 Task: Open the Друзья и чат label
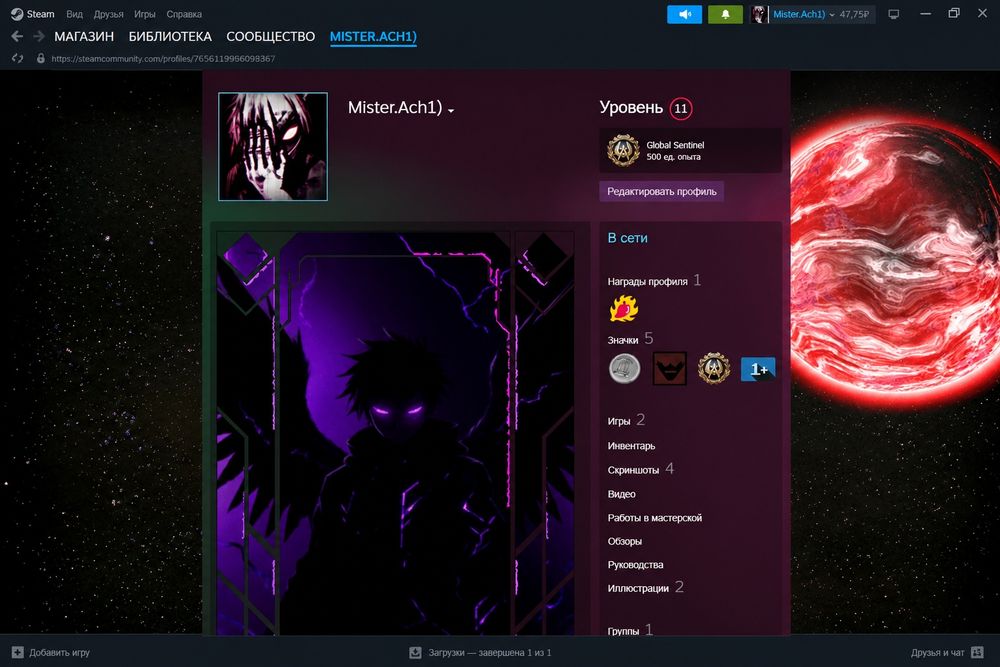point(938,652)
